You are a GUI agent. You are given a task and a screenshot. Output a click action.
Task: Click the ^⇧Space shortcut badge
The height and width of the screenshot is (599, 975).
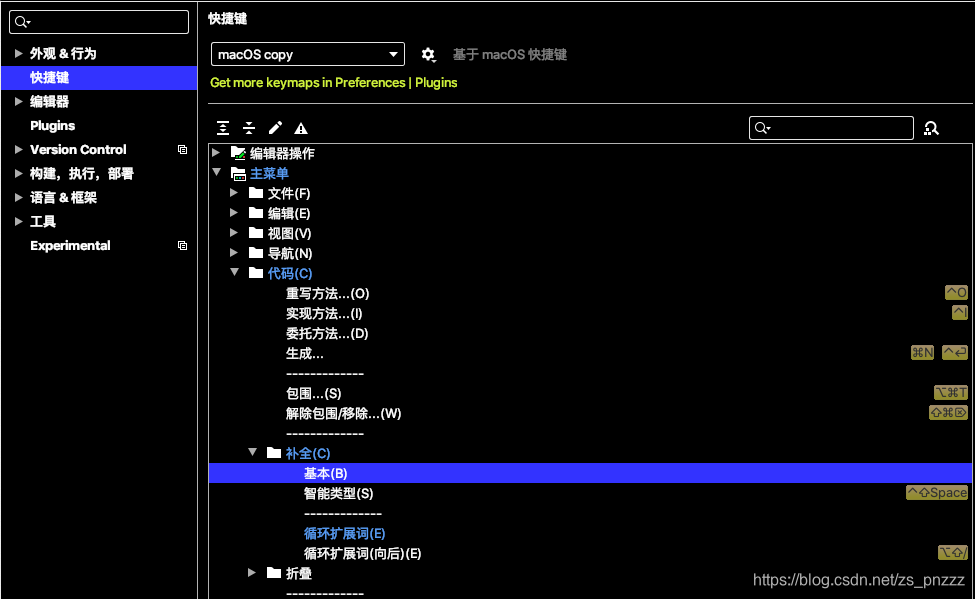[937, 493]
